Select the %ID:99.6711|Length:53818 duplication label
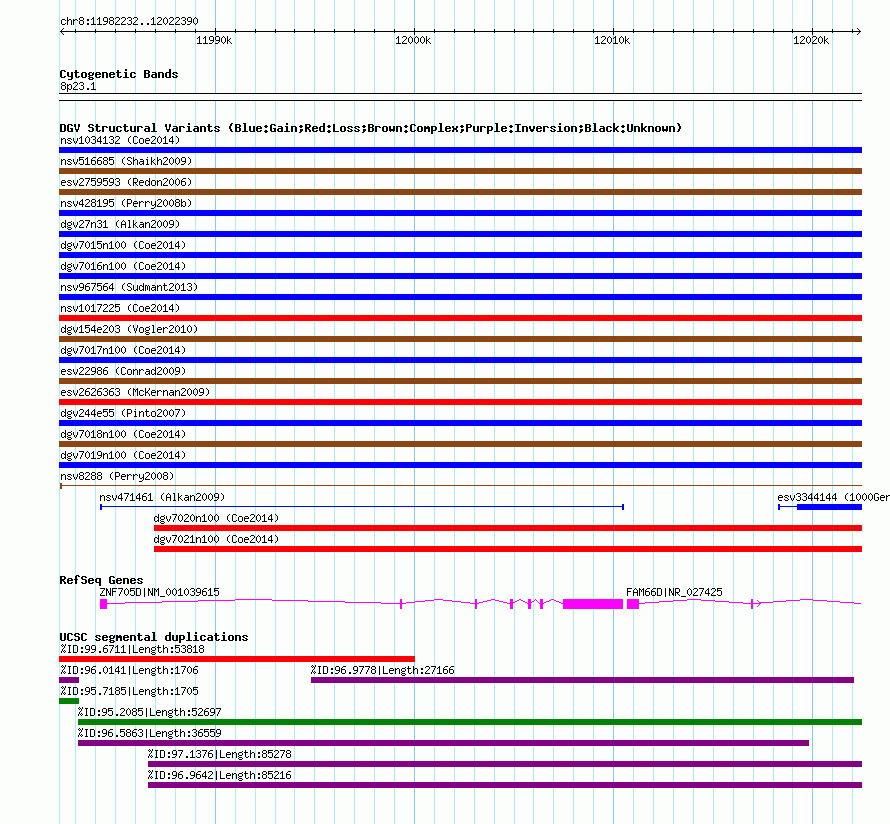The width and height of the screenshot is (890, 824). tap(132, 649)
